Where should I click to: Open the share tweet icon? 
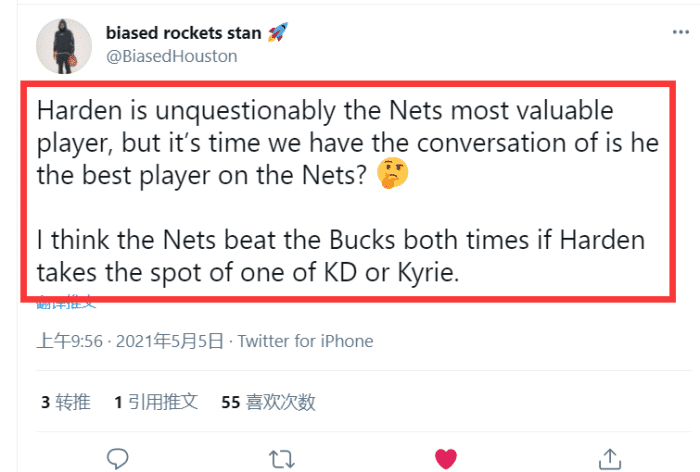609,458
